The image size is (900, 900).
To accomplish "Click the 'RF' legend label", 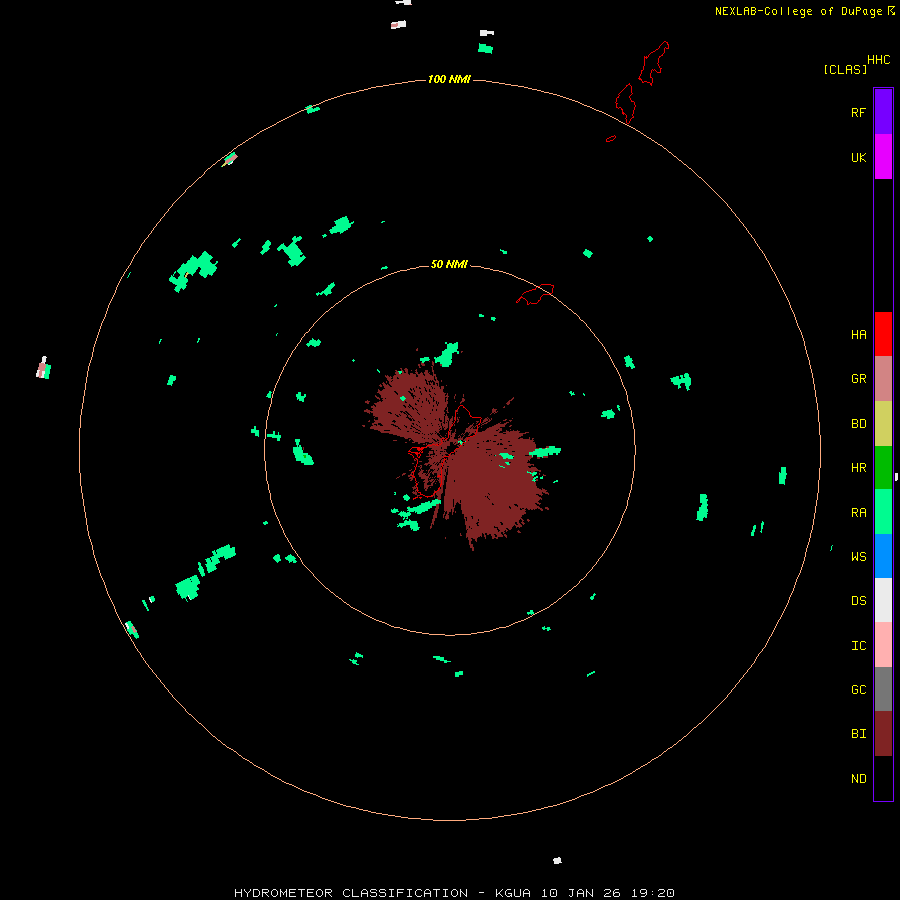I will (858, 112).
